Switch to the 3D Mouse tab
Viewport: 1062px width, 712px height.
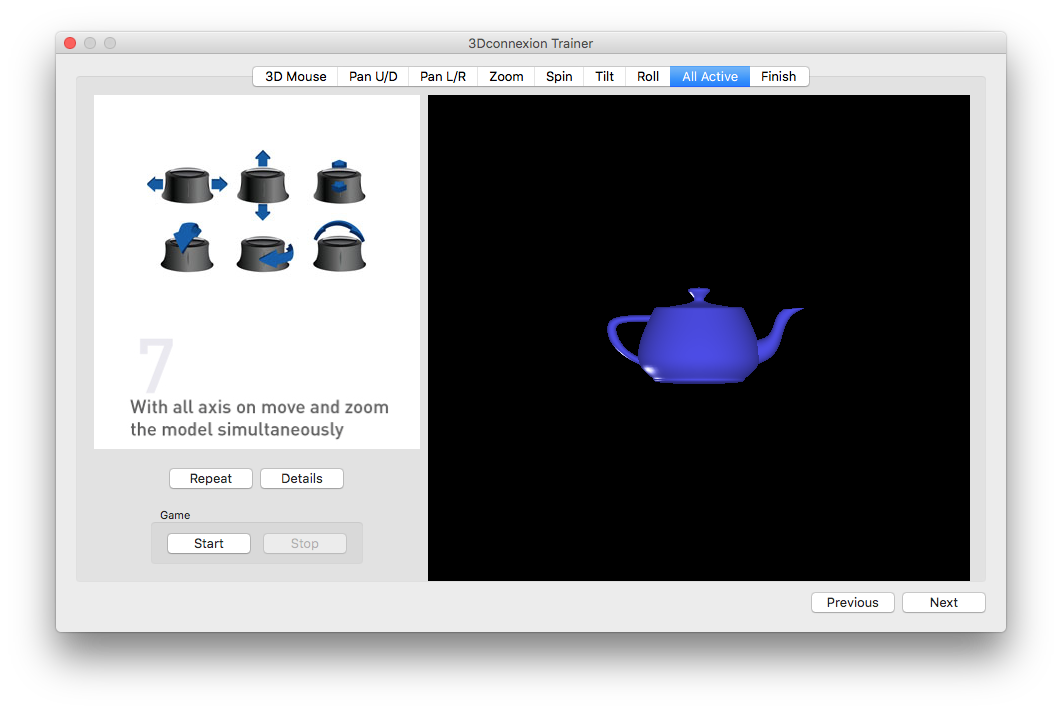pos(295,77)
